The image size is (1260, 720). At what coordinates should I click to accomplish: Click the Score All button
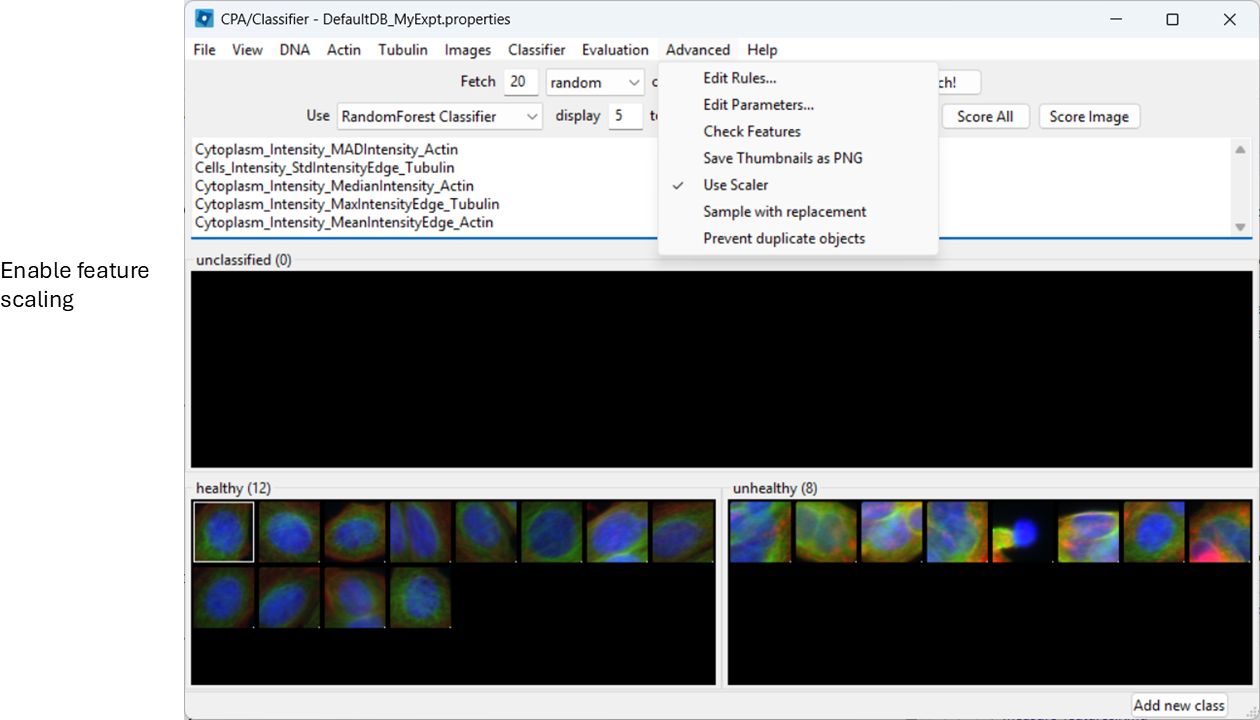[x=985, y=116]
